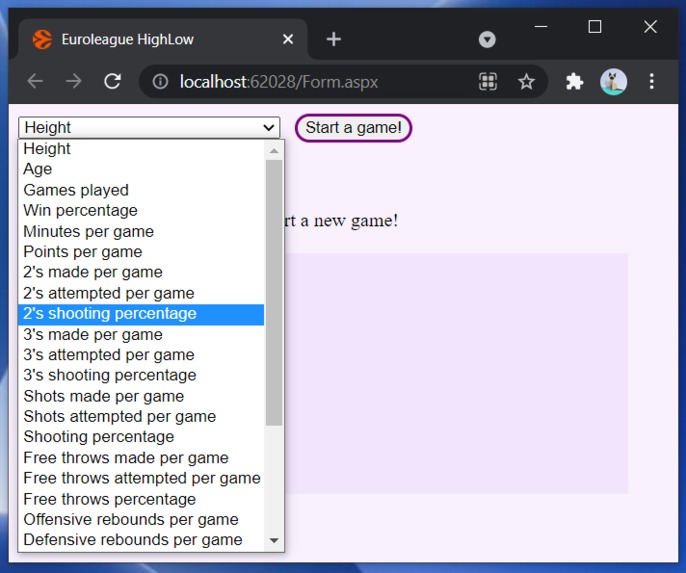Reload the page with the refresh icon
The width and height of the screenshot is (686, 573).
[112, 81]
